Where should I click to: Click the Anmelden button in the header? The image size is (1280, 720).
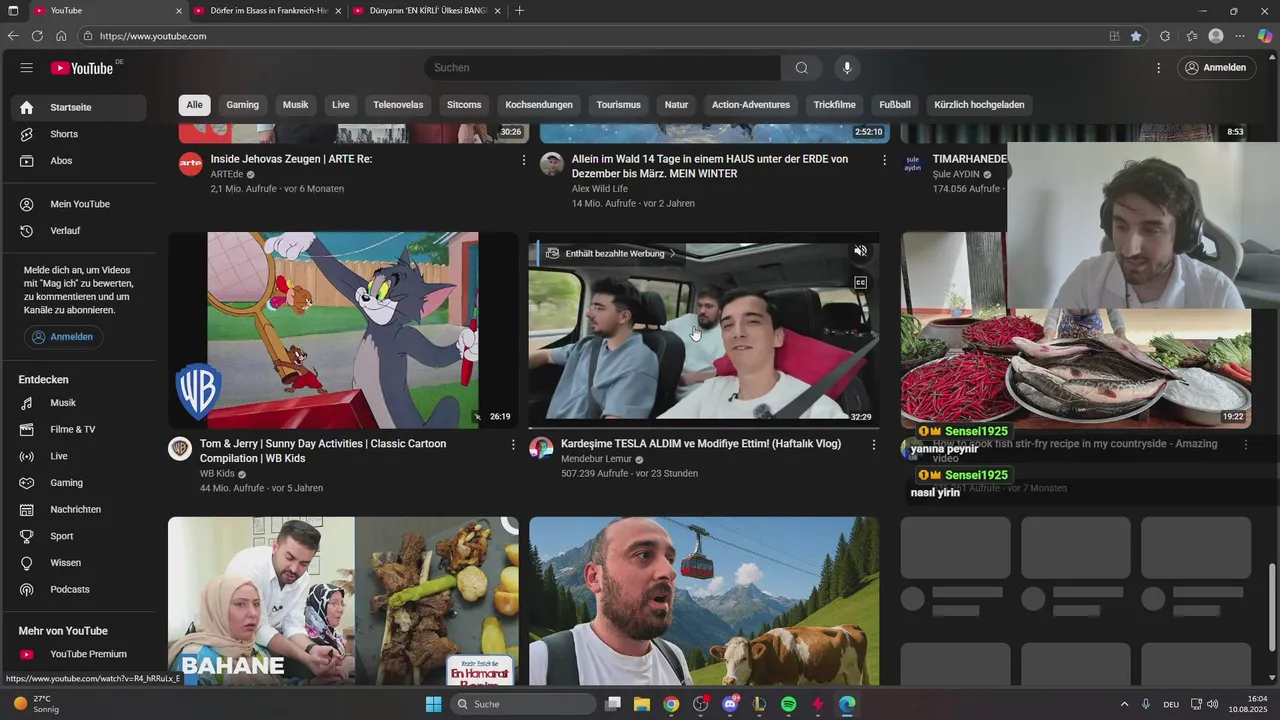click(1216, 68)
